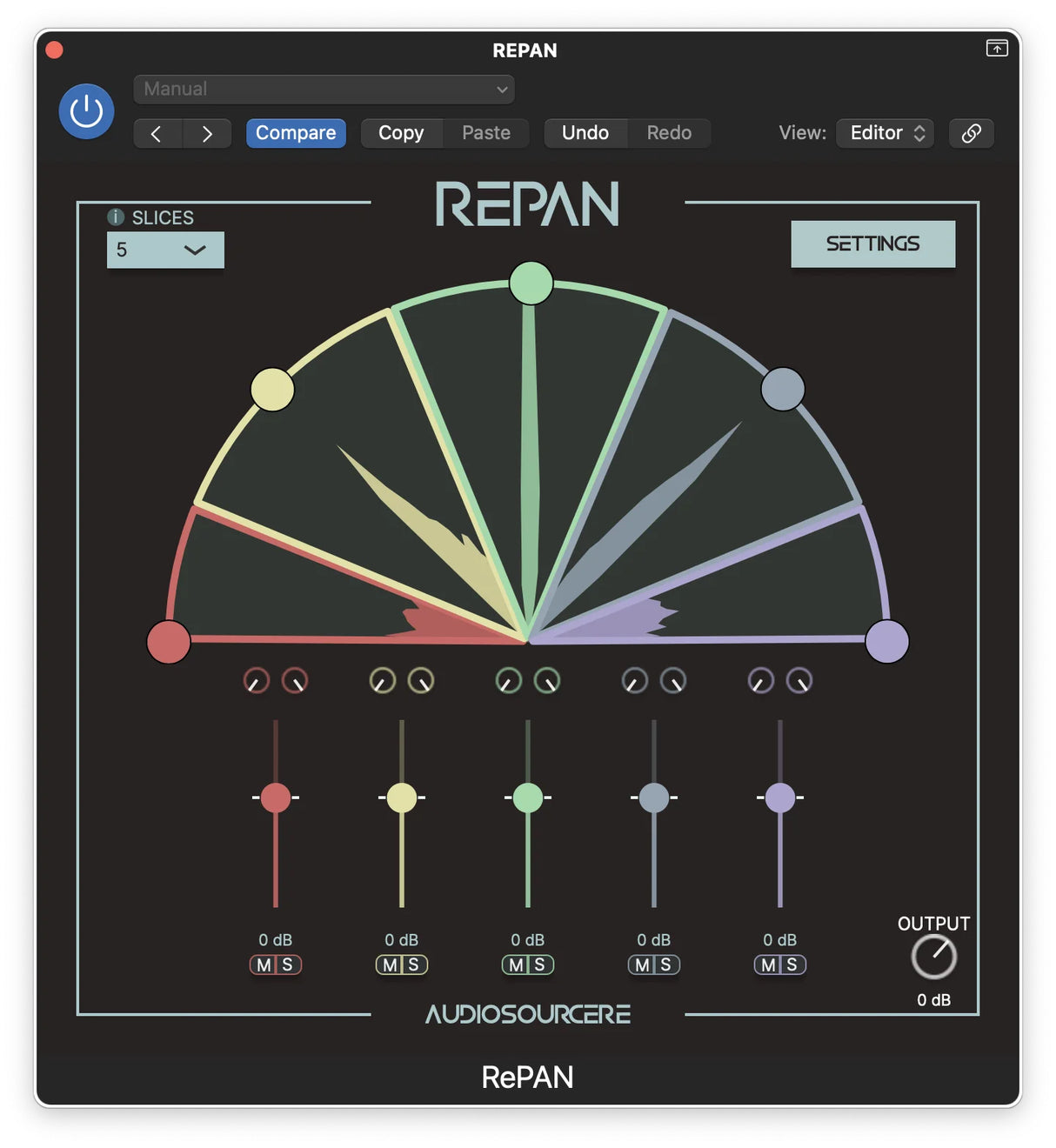The height and width of the screenshot is (1148, 1056).
Task: Open the Manual preset dropdown
Action: pyautogui.click(x=324, y=89)
